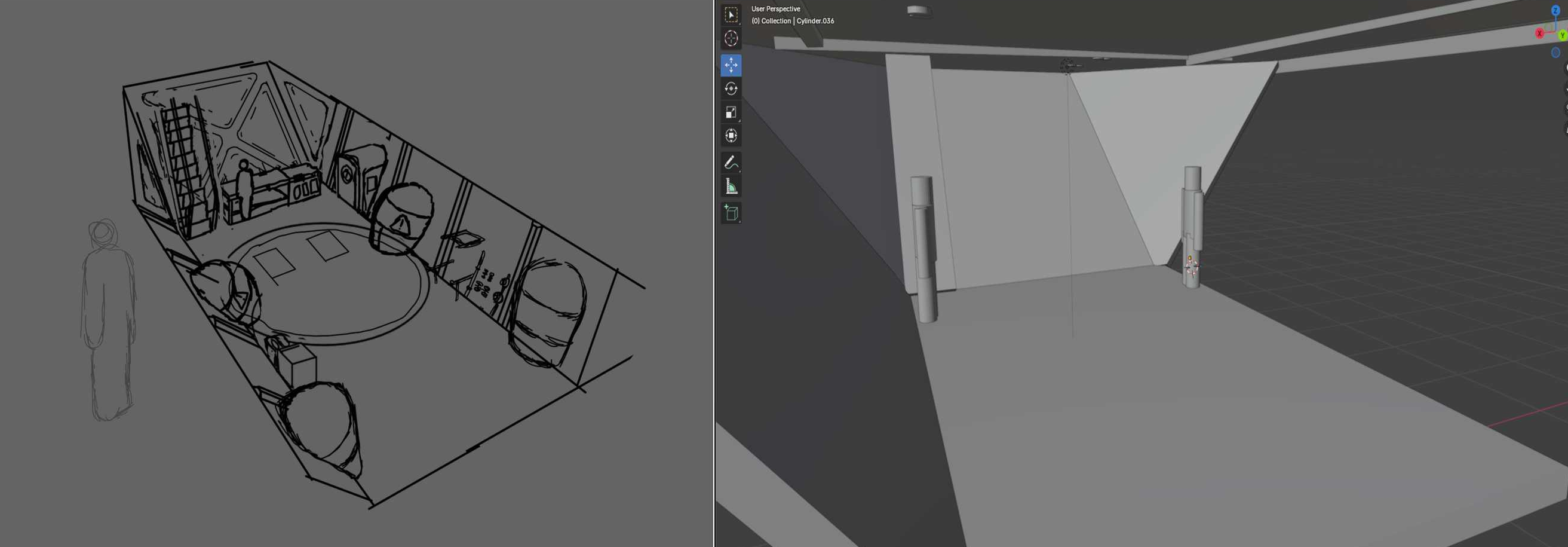Open the Measure ruler tool
The height and width of the screenshot is (547, 1568).
(x=731, y=187)
